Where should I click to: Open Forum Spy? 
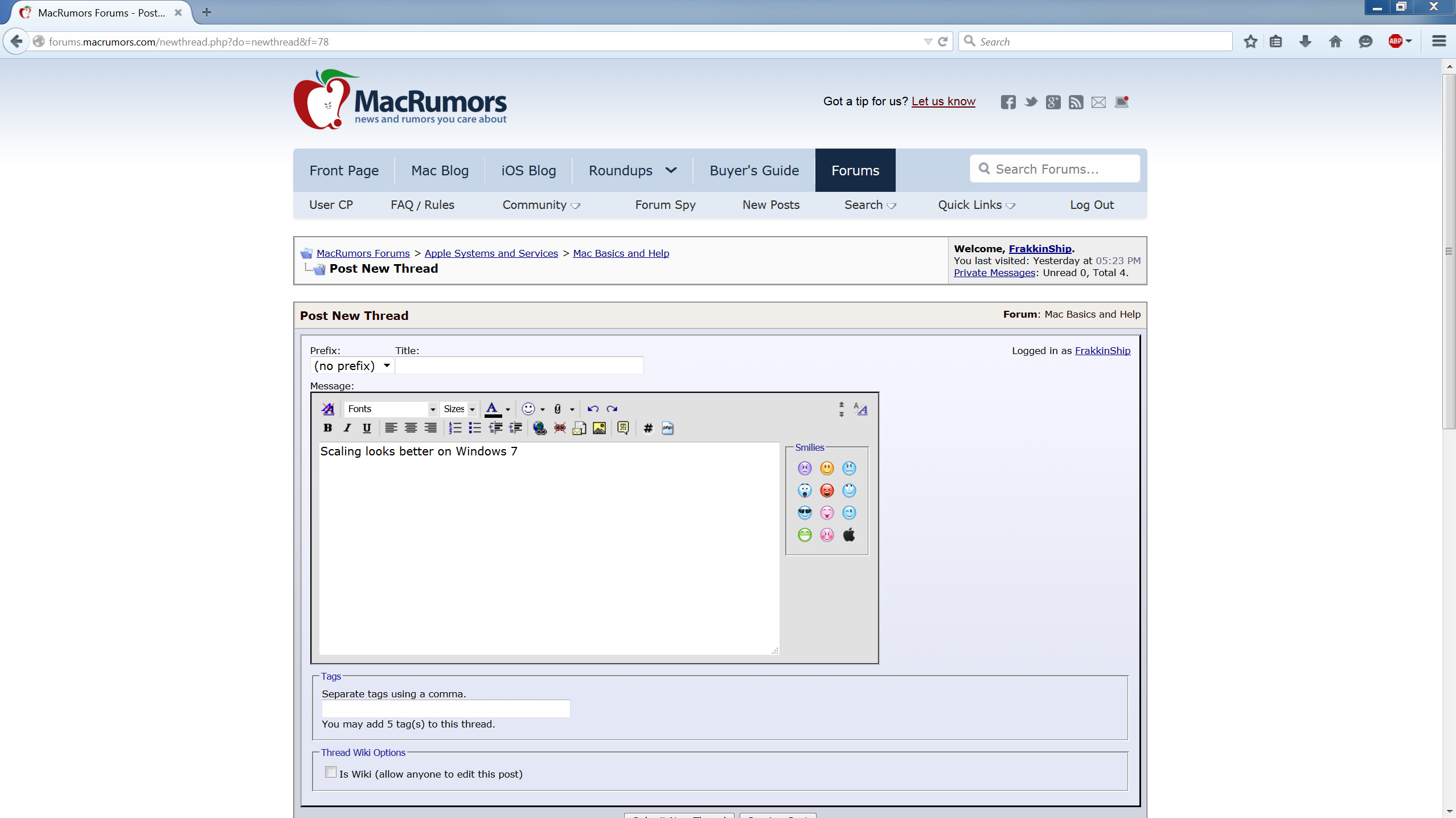[665, 205]
